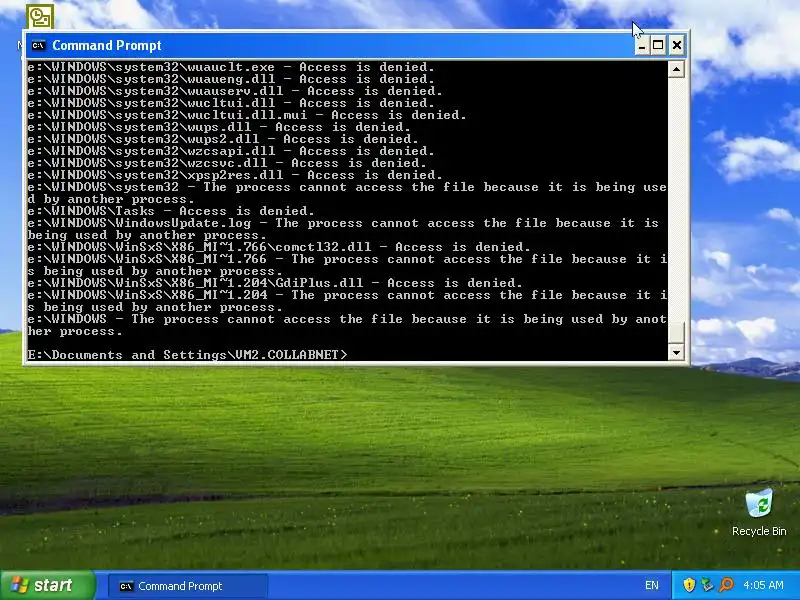The height and width of the screenshot is (600, 800).
Task: Select Command Prompt taskbar button
Action: pyautogui.click(x=188, y=586)
